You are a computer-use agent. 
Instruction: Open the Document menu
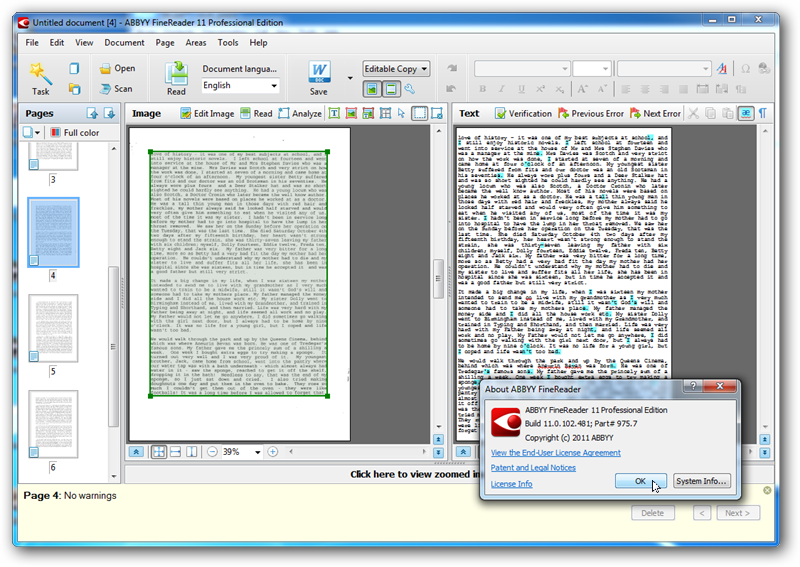(x=124, y=43)
